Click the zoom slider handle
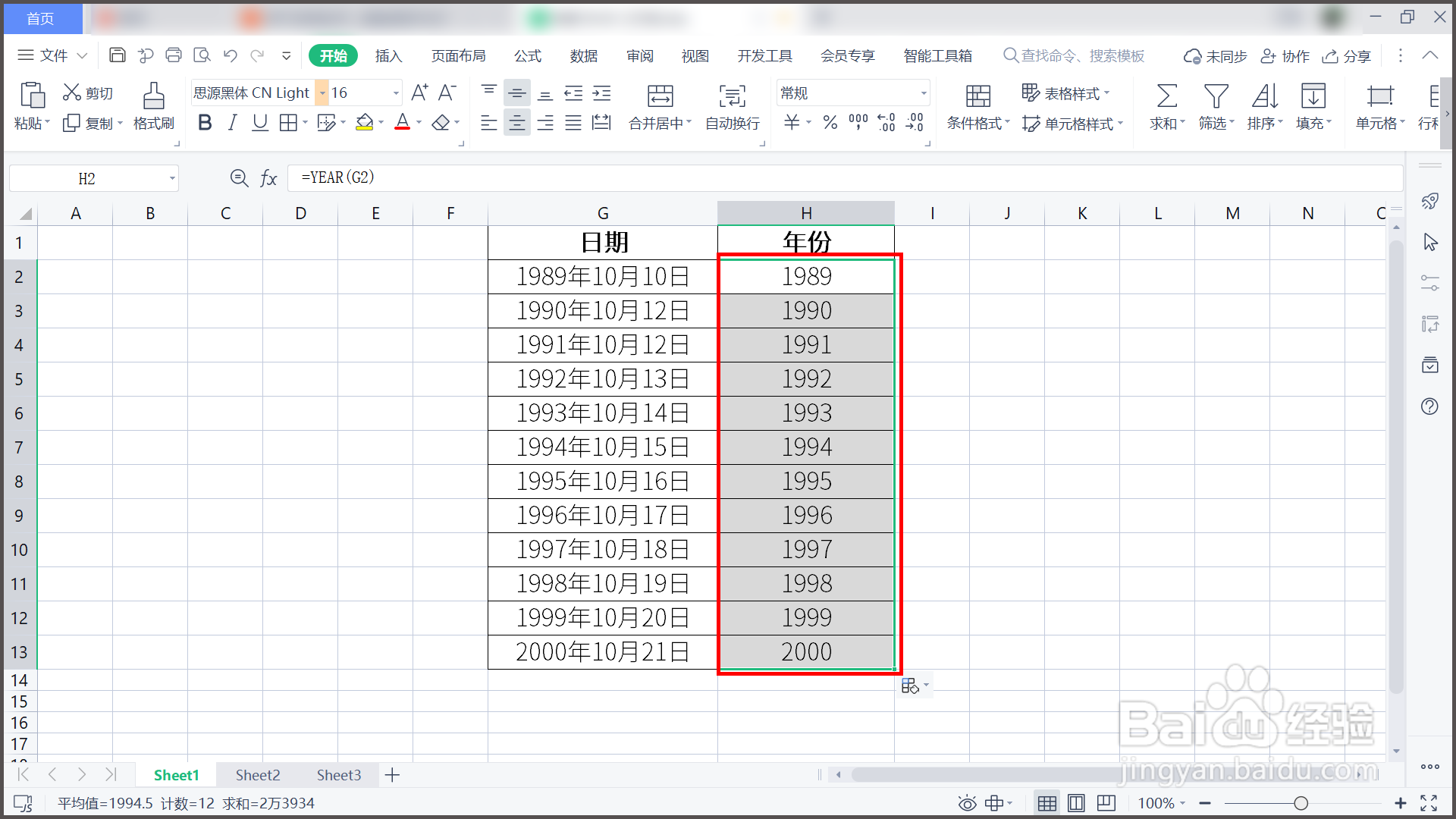The height and width of the screenshot is (819, 1456). tap(1301, 803)
